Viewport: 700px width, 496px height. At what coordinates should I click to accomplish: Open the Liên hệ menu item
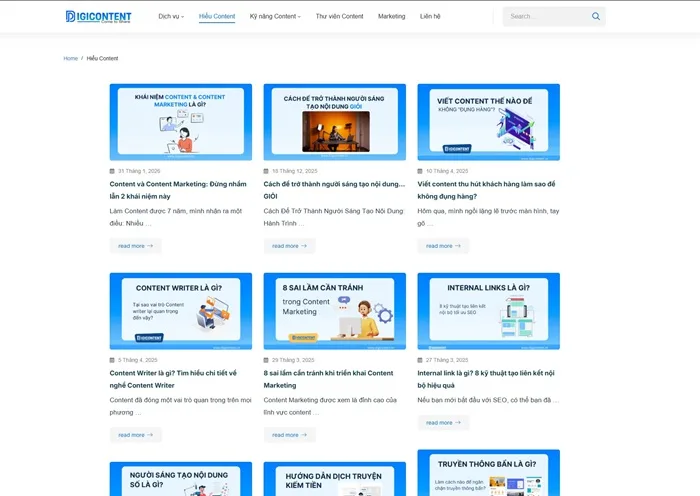[430, 17]
